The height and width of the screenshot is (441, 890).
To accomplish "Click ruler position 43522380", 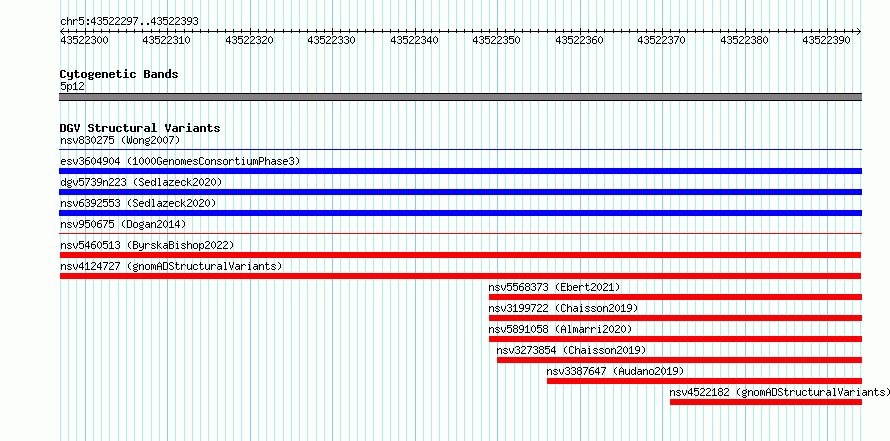I will coord(745,40).
